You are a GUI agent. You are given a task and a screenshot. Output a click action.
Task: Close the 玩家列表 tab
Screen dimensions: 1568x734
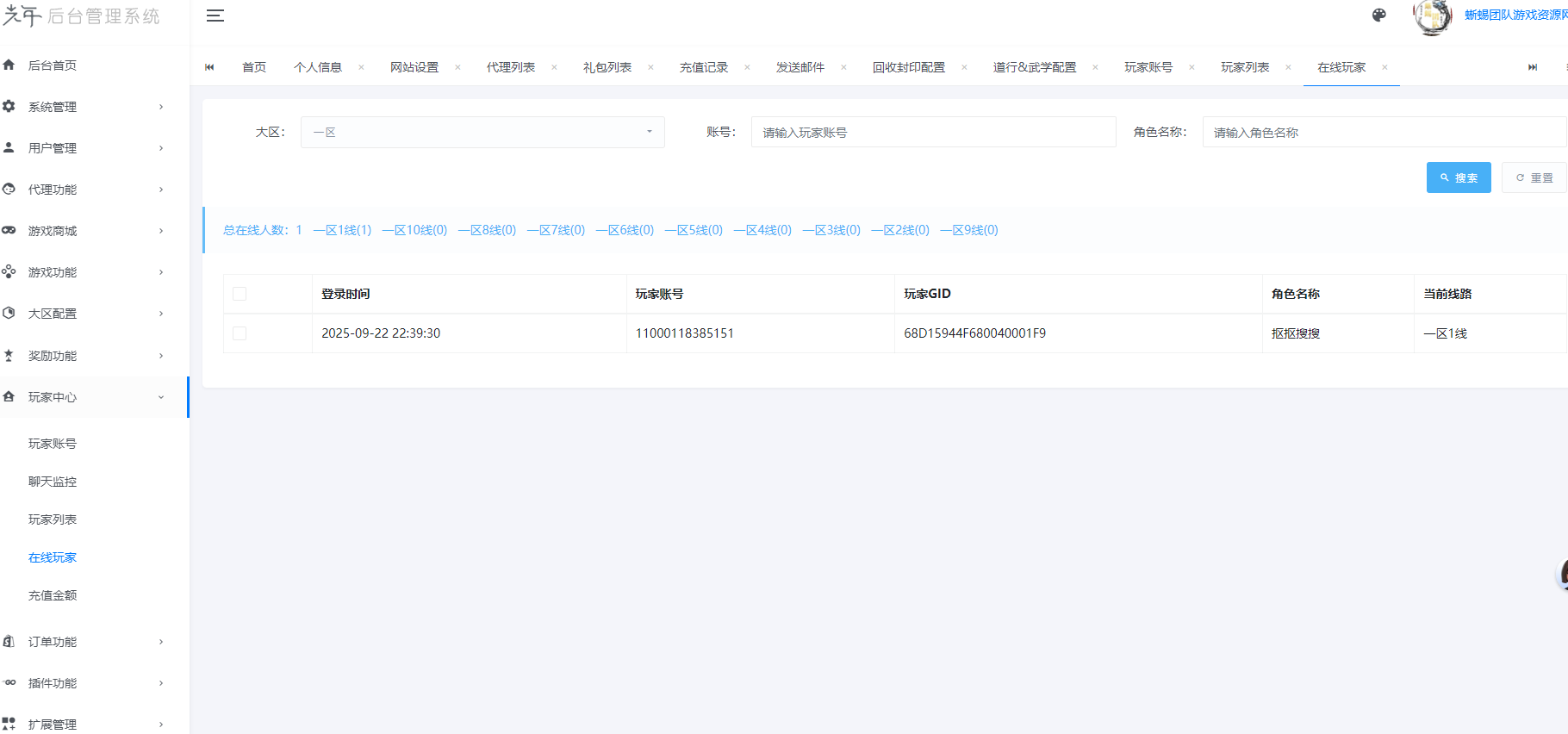1288,67
